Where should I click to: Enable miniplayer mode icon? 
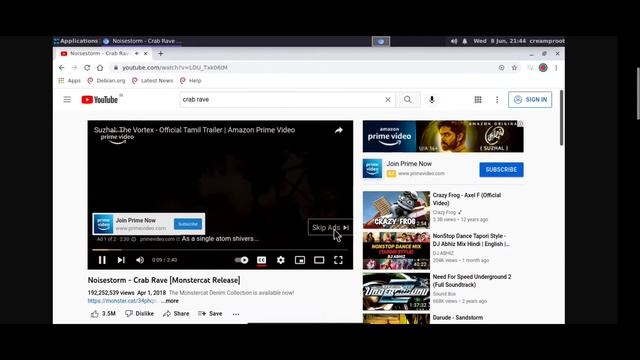300,260
